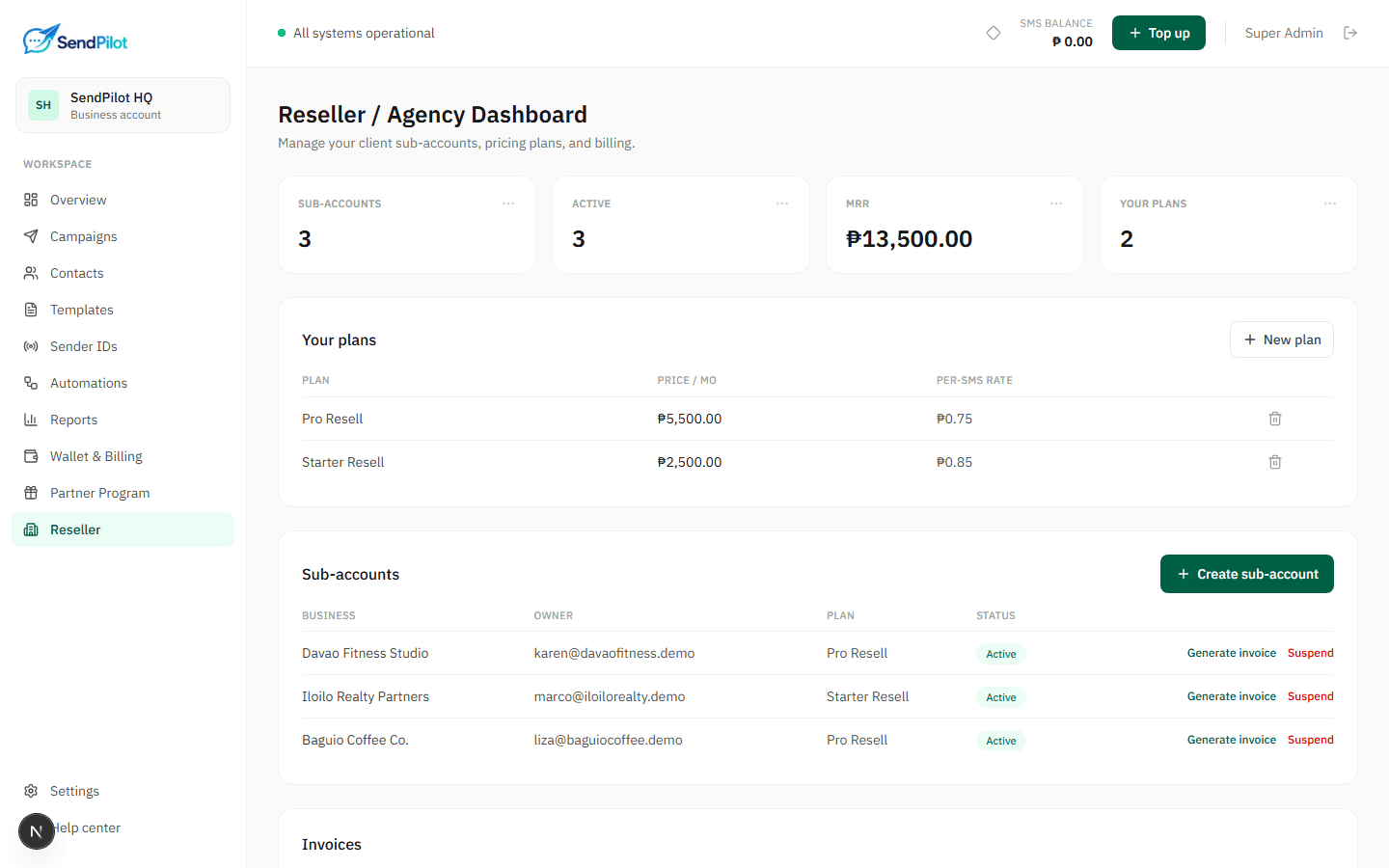1389x868 pixels.
Task: Delete the Pro Resell plan
Action: point(1275,419)
